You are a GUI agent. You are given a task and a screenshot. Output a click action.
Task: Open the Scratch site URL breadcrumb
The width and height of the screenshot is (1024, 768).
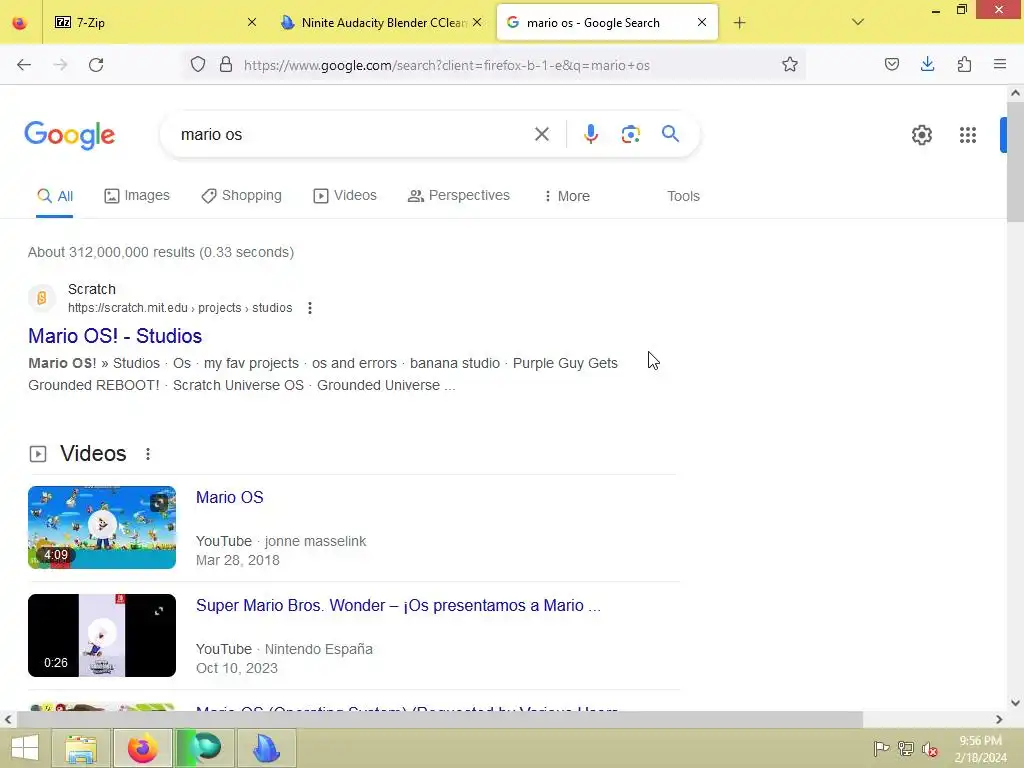180,308
